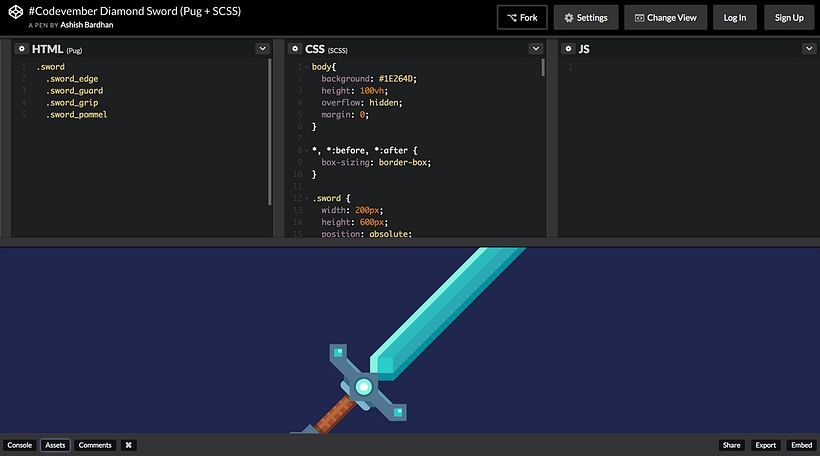The image size is (820, 456).
Task: Fork this pen
Action: click(x=522, y=17)
